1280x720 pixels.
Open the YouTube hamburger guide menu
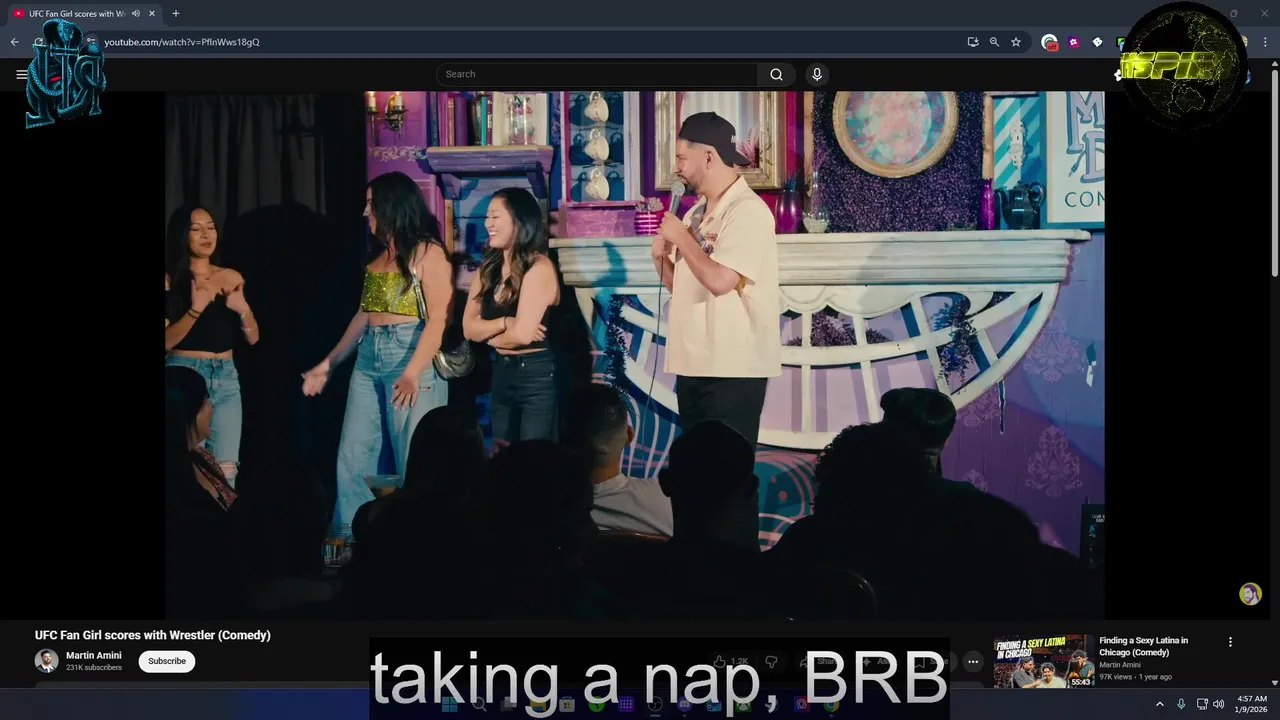(21, 74)
